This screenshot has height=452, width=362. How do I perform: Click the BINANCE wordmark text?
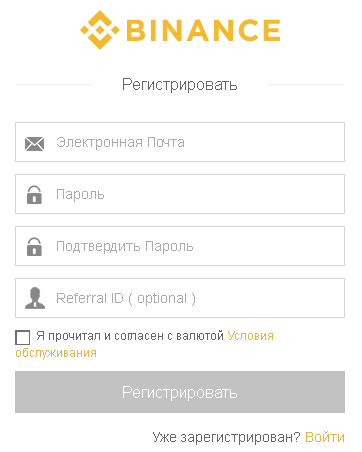tap(203, 30)
